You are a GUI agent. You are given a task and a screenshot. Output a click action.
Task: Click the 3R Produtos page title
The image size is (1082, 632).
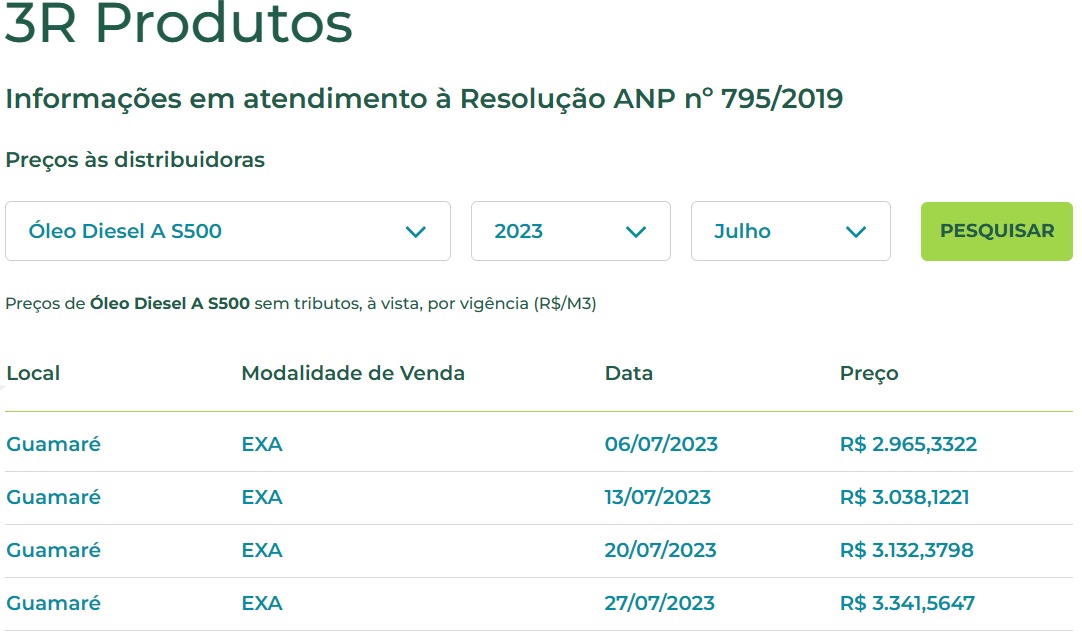click(x=179, y=24)
